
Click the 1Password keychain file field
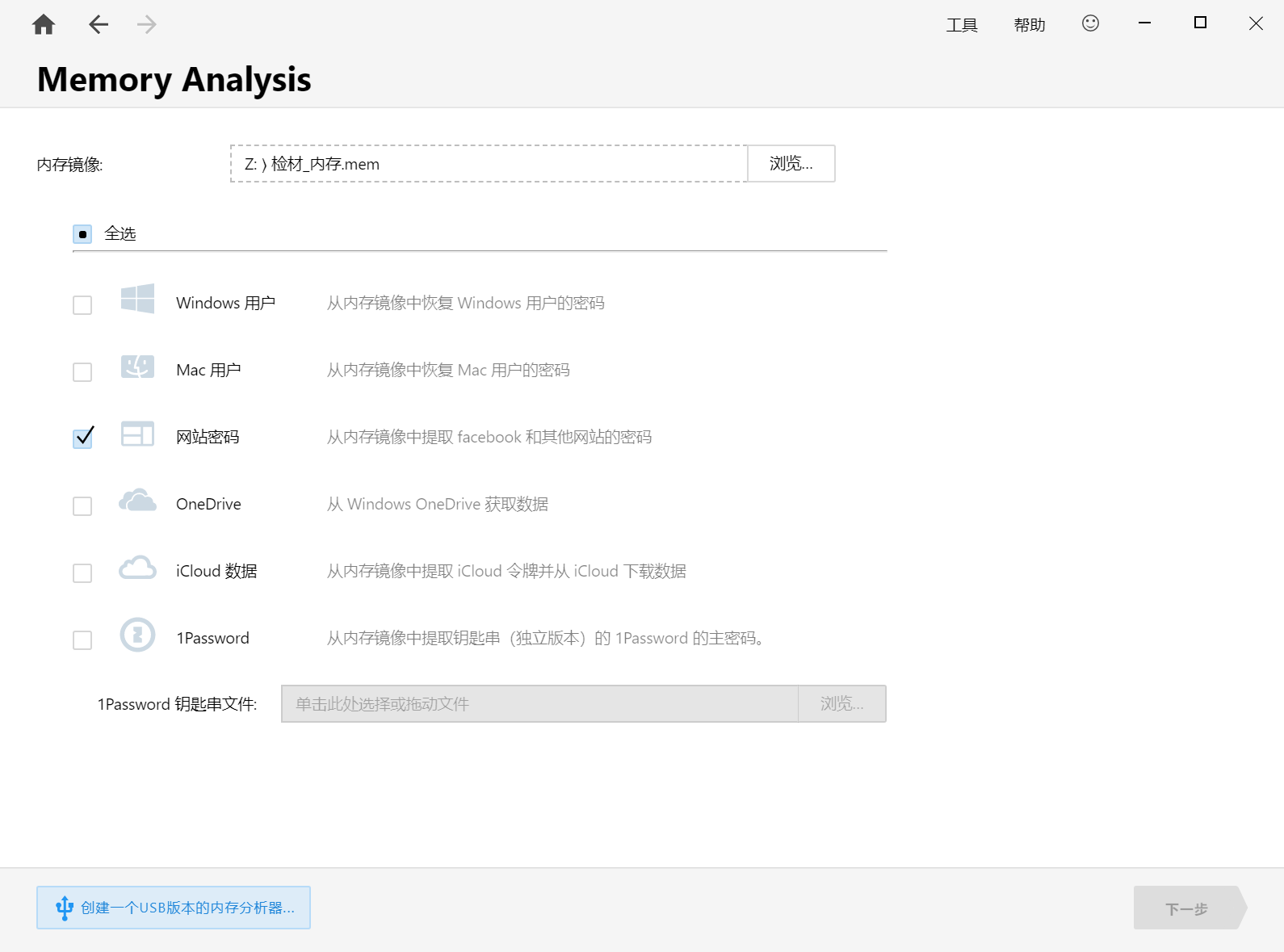539,704
